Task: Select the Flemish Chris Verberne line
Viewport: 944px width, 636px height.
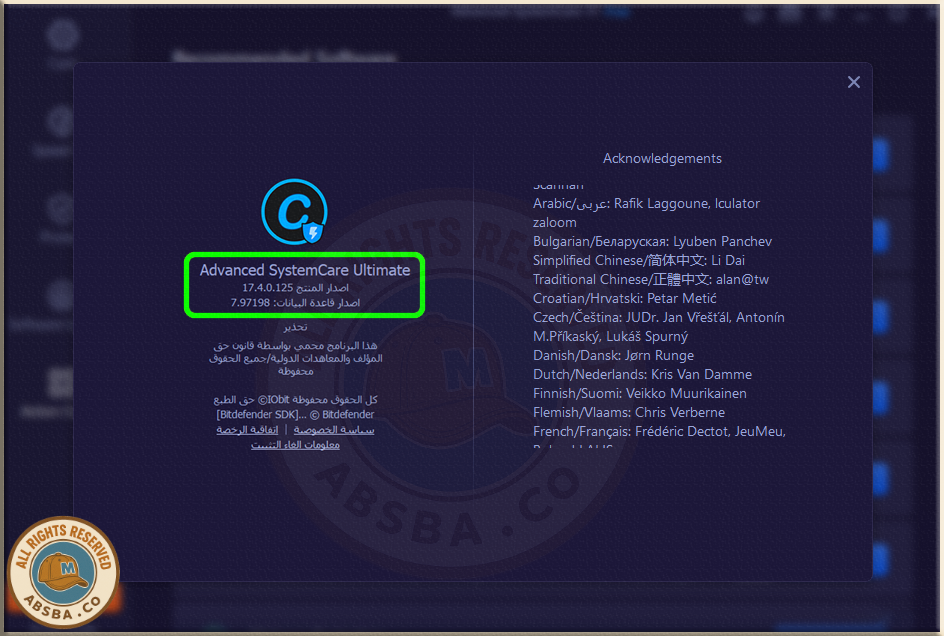Action: coord(629,413)
